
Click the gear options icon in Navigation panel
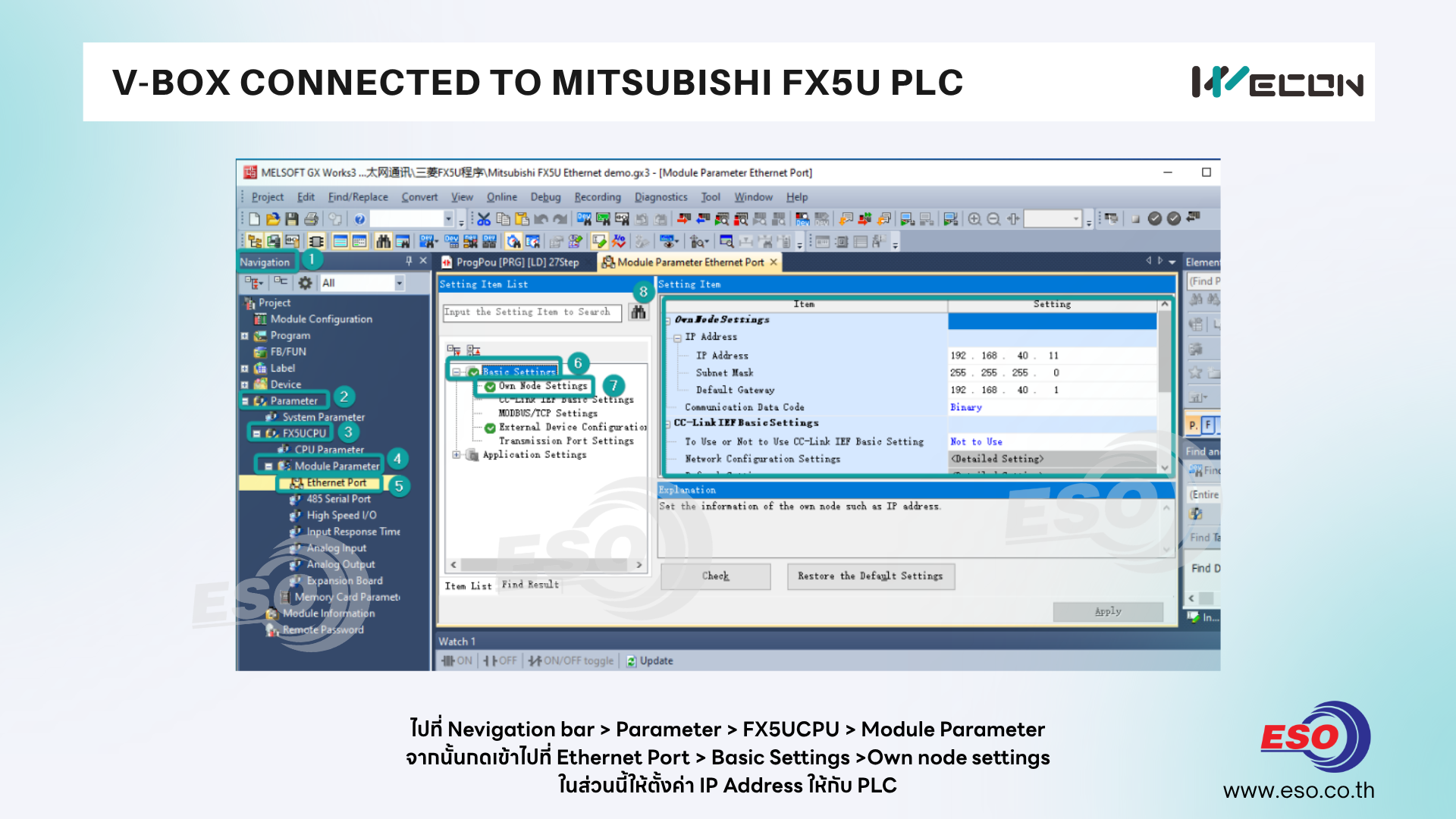pos(305,283)
